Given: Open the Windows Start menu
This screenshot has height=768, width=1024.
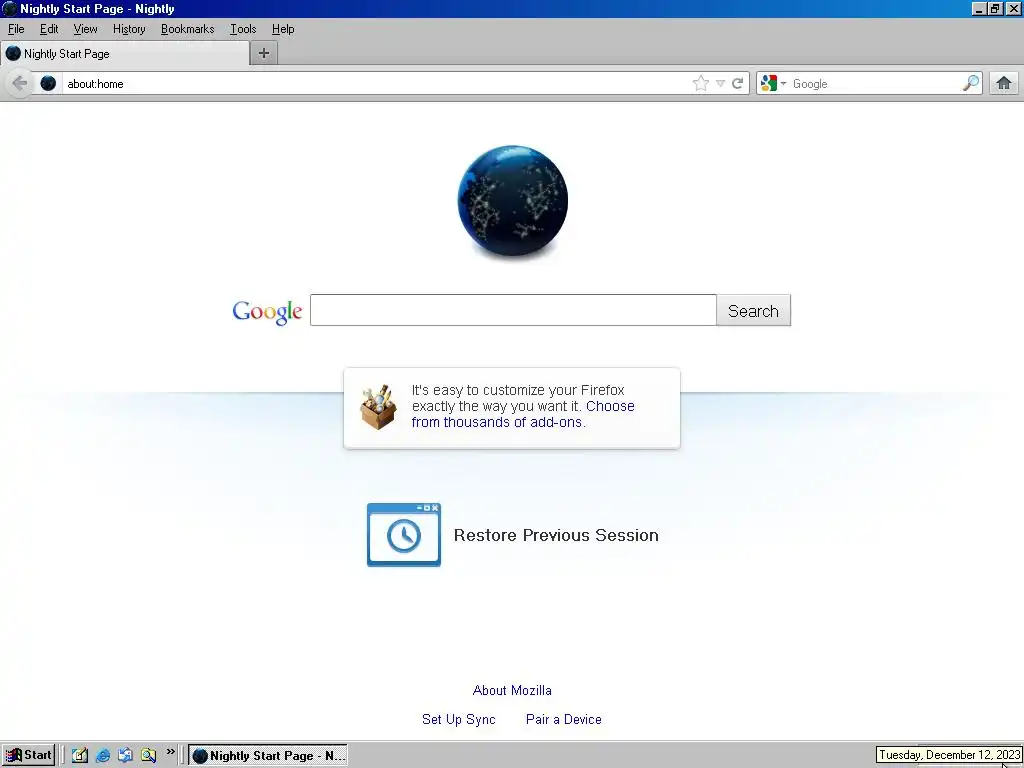Looking at the screenshot, I should click(28, 755).
